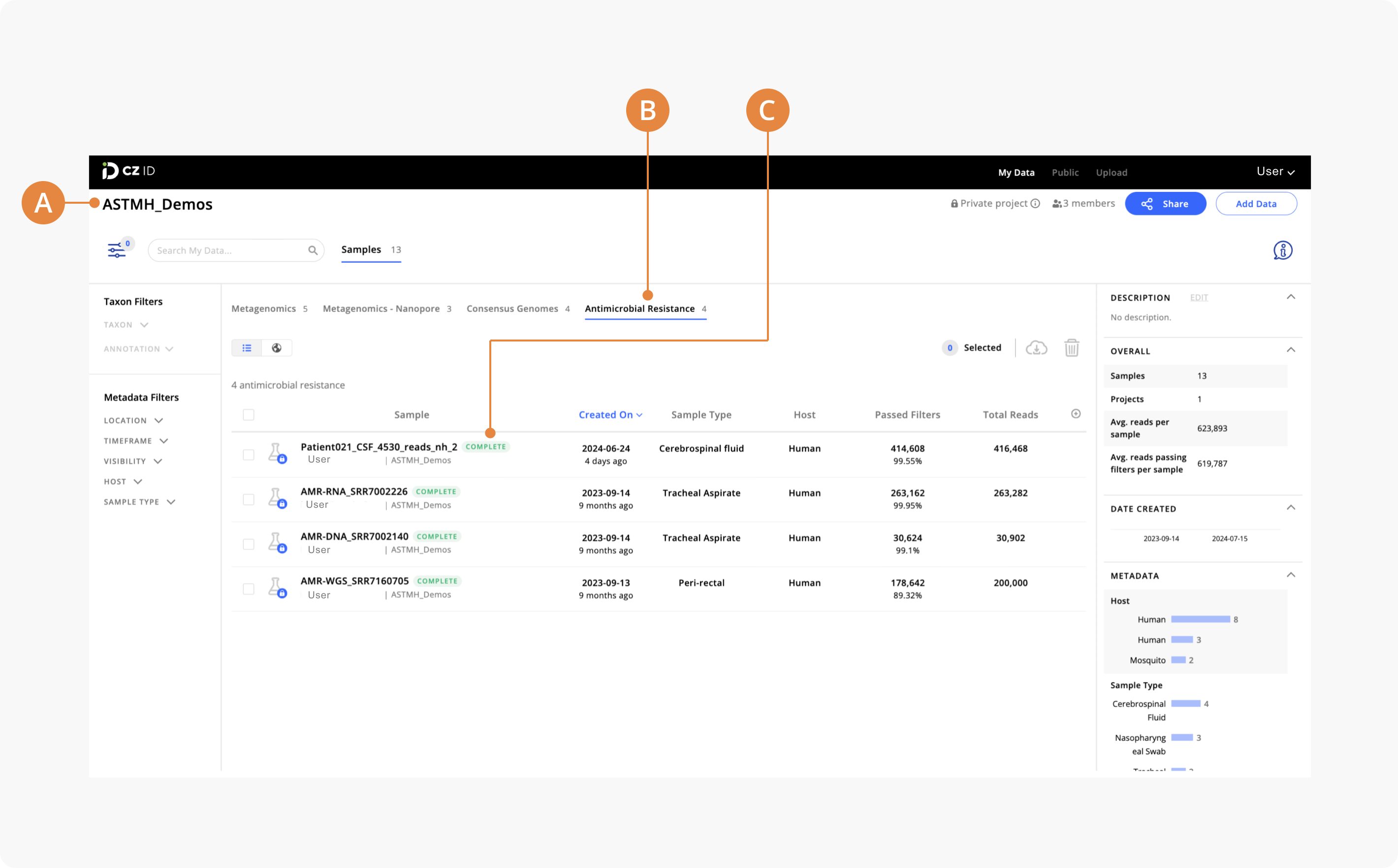Screen dimensions: 1398x868
Task: Click the Edit description link
Action: pyautogui.click(x=1199, y=297)
